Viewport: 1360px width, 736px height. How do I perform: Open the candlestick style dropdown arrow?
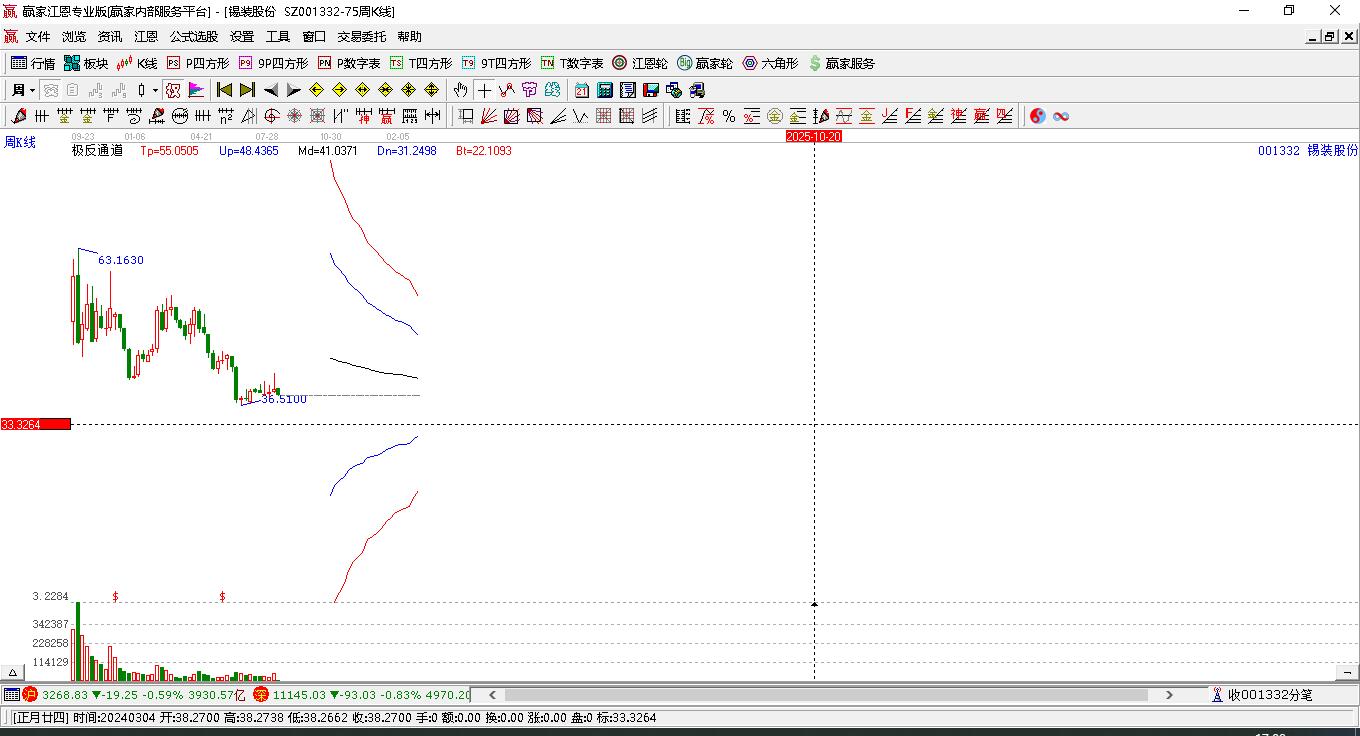coord(155,90)
